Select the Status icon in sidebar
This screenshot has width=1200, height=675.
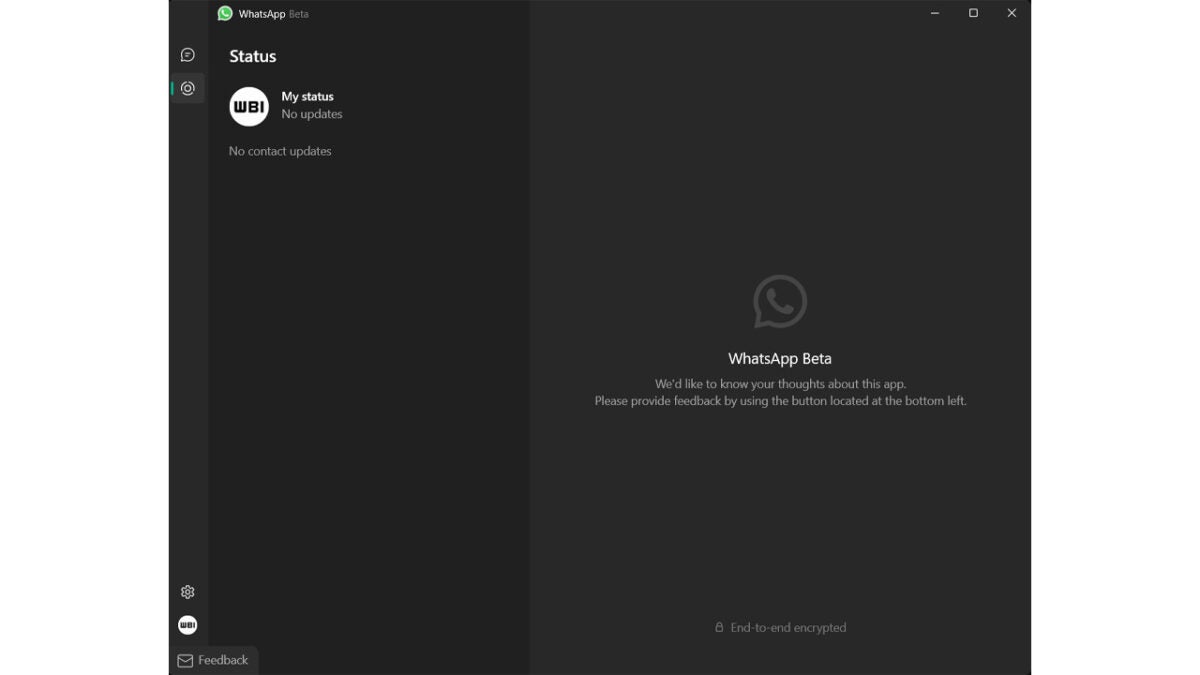click(x=187, y=88)
